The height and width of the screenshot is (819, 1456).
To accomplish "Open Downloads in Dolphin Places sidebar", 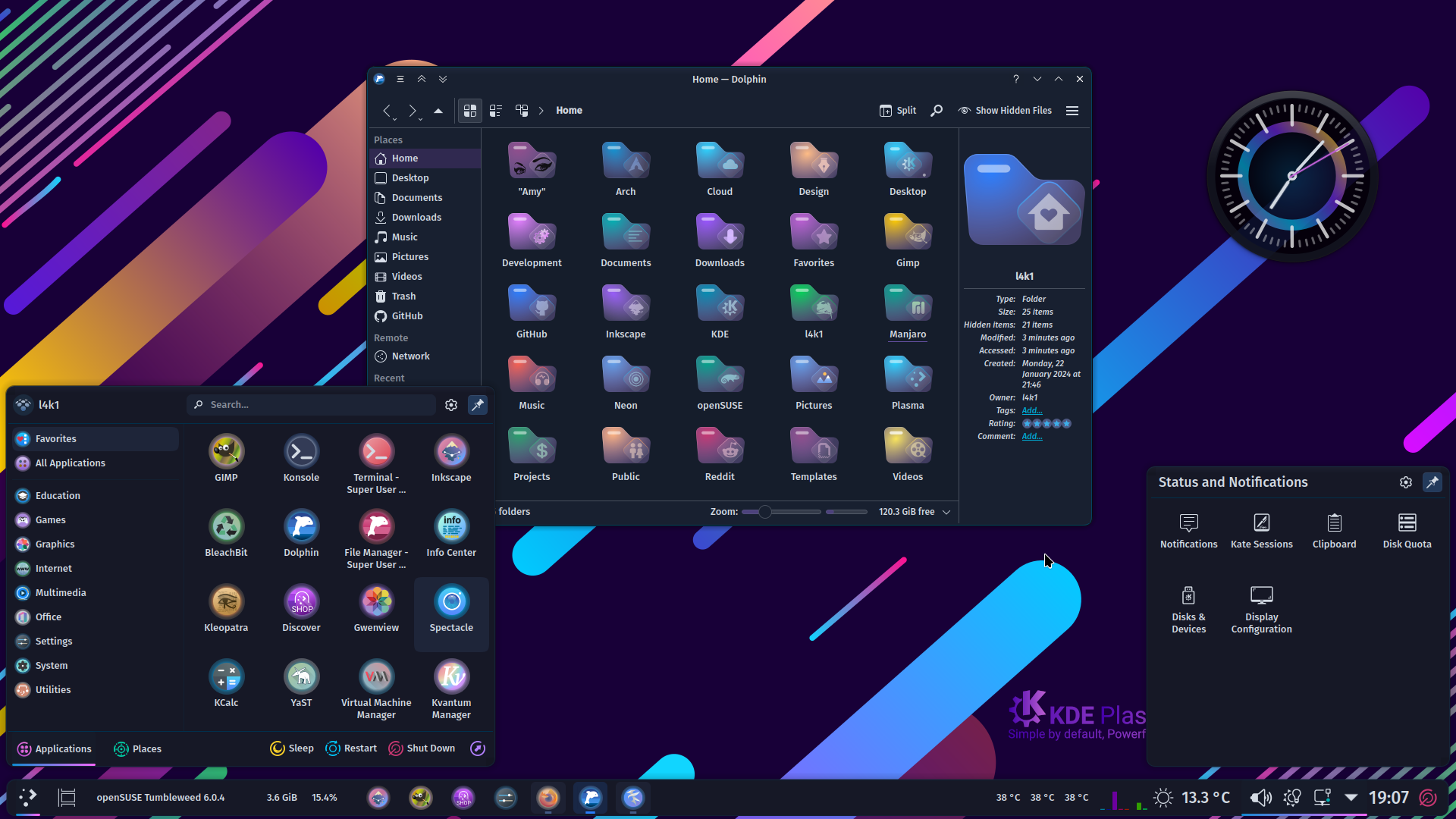I will click(425, 218).
